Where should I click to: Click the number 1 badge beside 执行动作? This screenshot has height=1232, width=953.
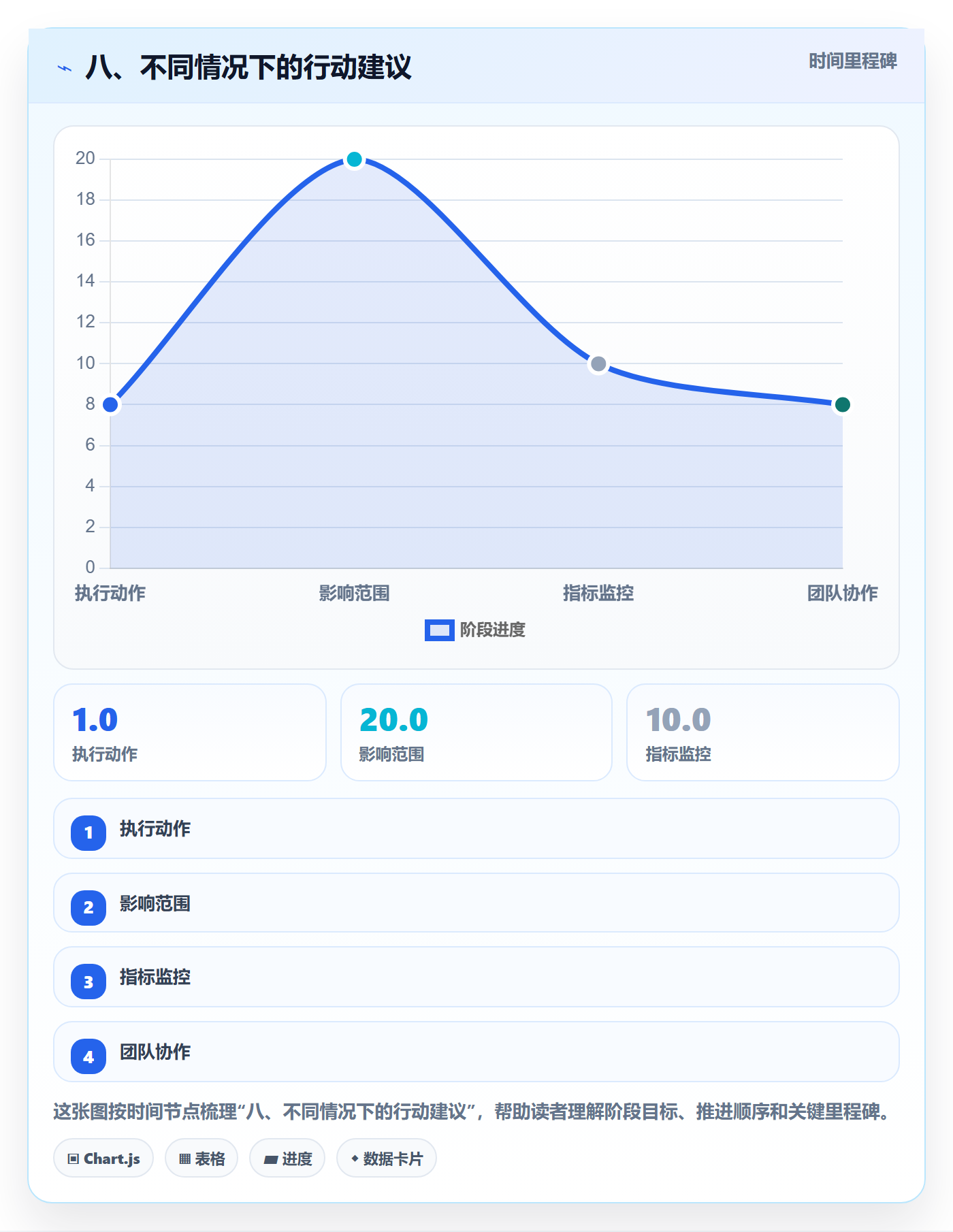88,832
